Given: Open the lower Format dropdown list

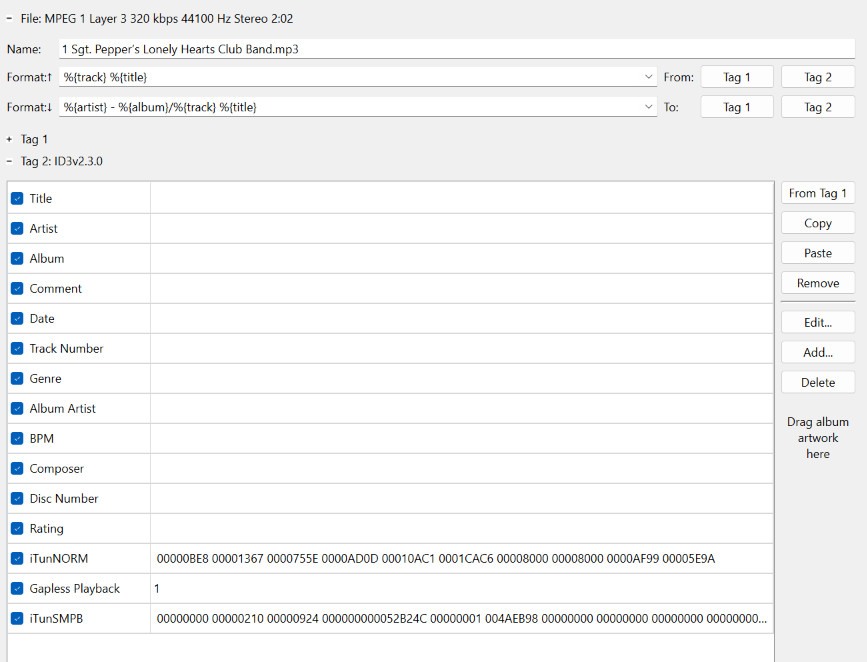Looking at the screenshot, I should tap(649, 107).
